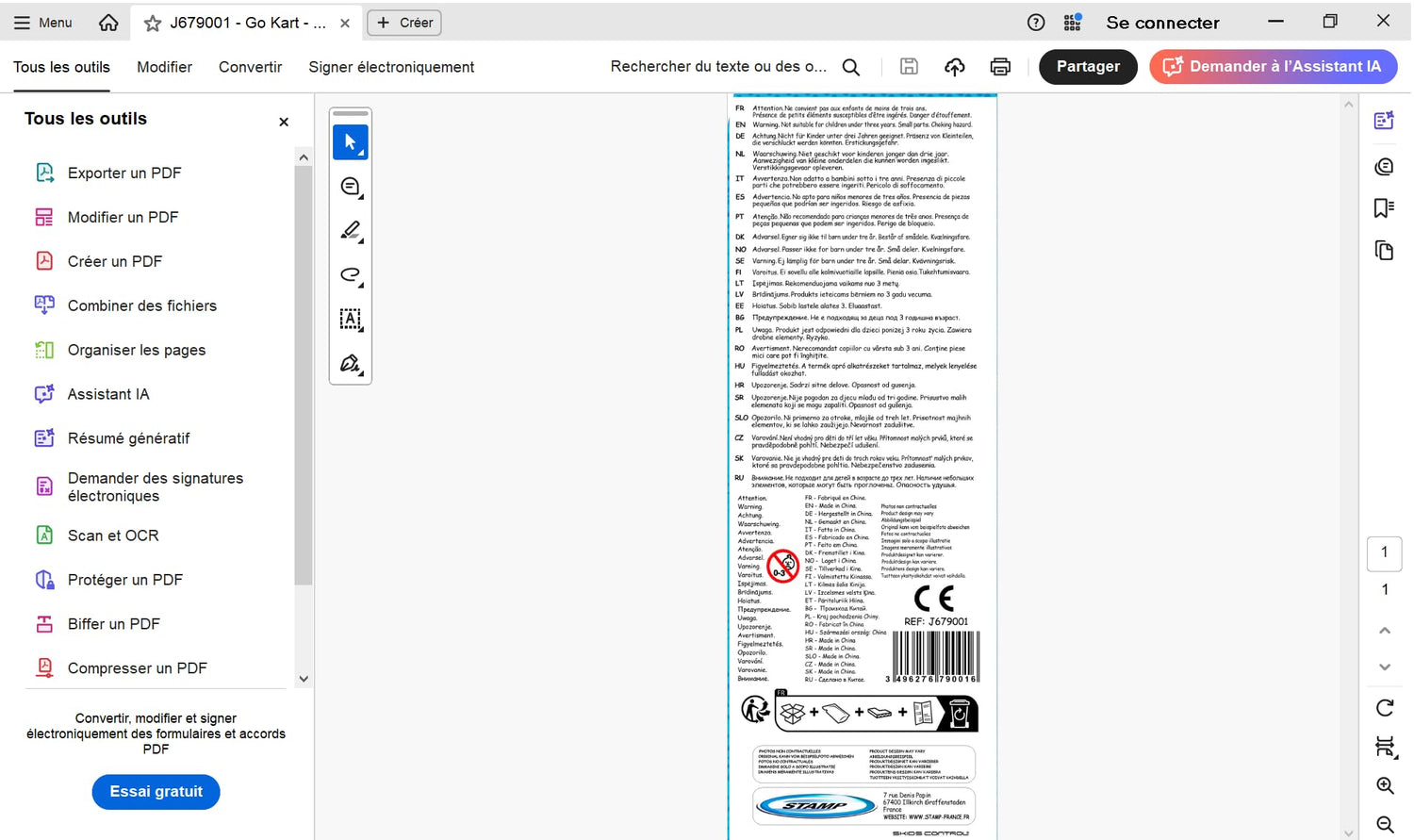The image size is (1414, 840).
Task: Choose the highlighter pen tool
Action: 351,231
